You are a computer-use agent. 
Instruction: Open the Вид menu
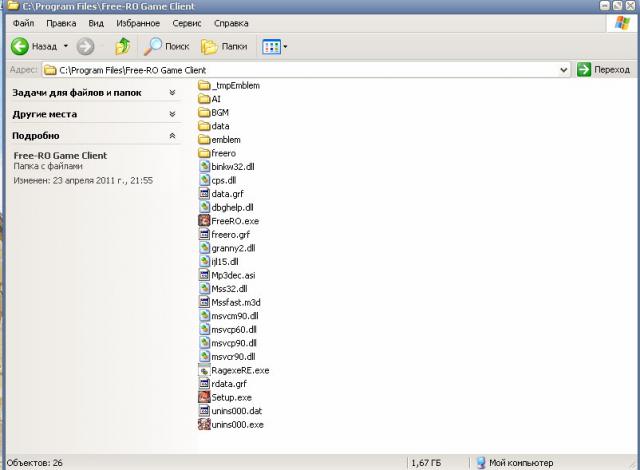tap(96, 23)
